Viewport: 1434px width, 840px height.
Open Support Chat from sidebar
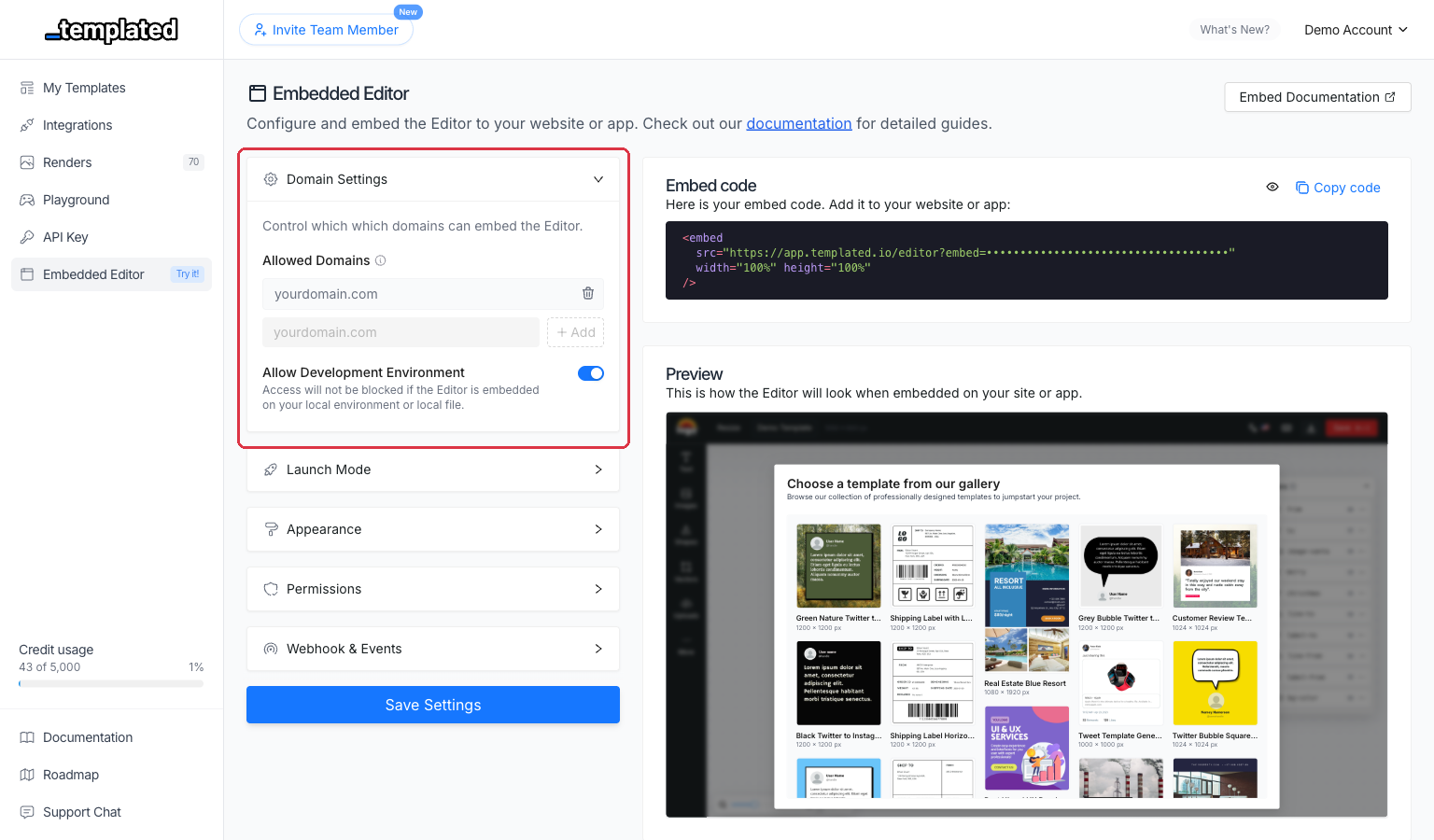(x=82, y=812)
